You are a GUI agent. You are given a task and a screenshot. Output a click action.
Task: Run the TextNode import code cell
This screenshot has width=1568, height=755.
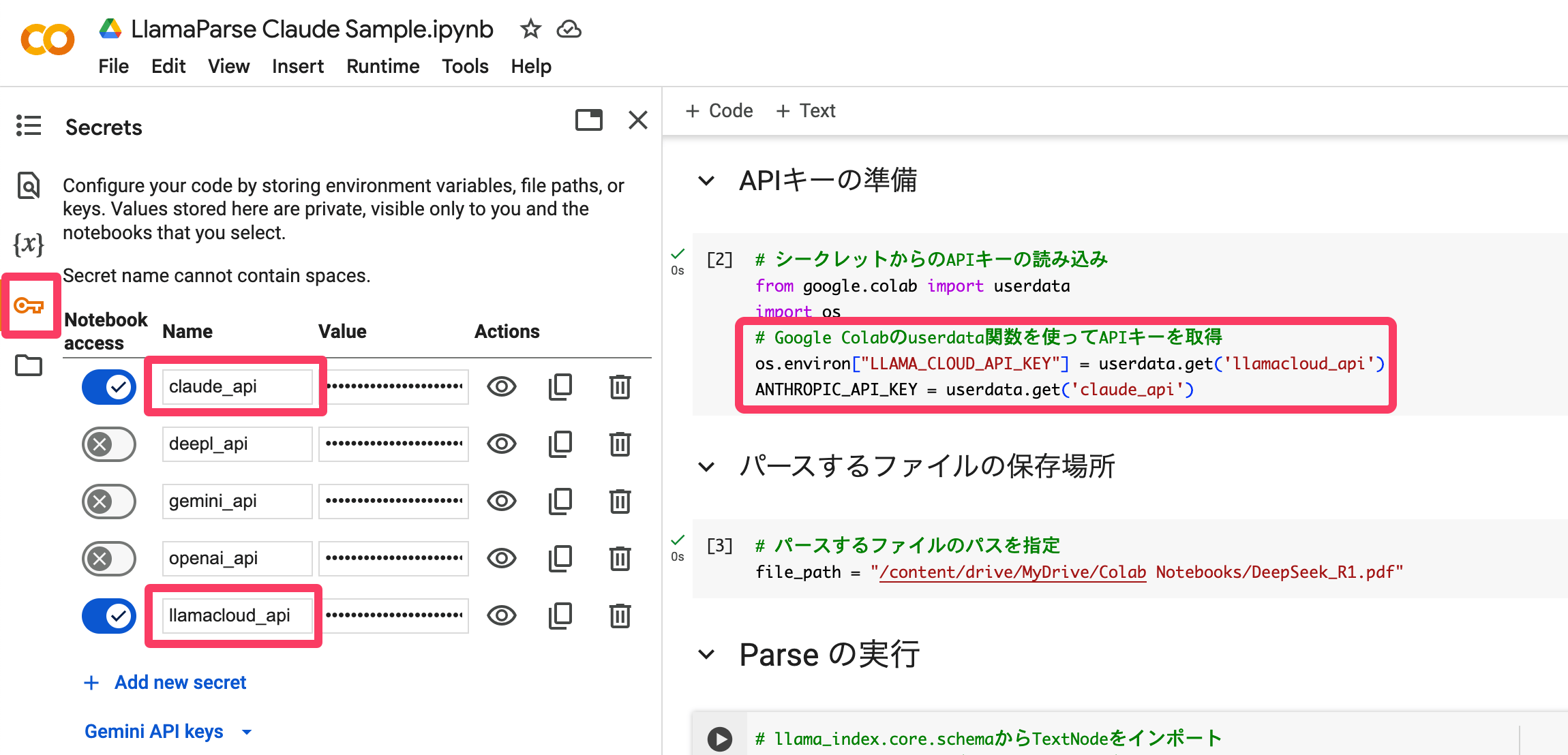pyautogui.click(x=719, y=739)
